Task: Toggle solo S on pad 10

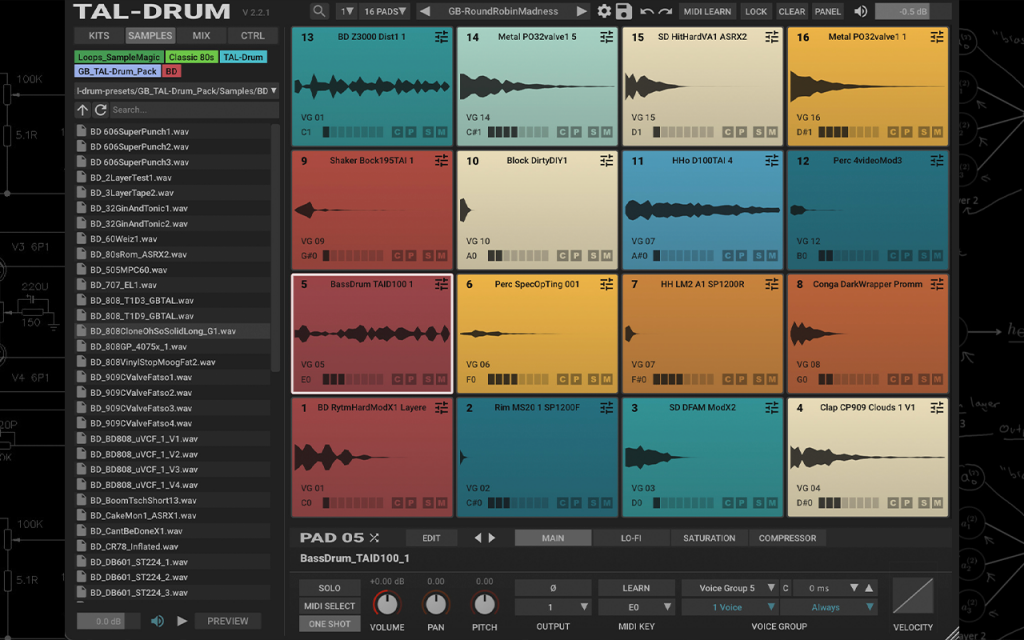Action: [x=593, y=255]
